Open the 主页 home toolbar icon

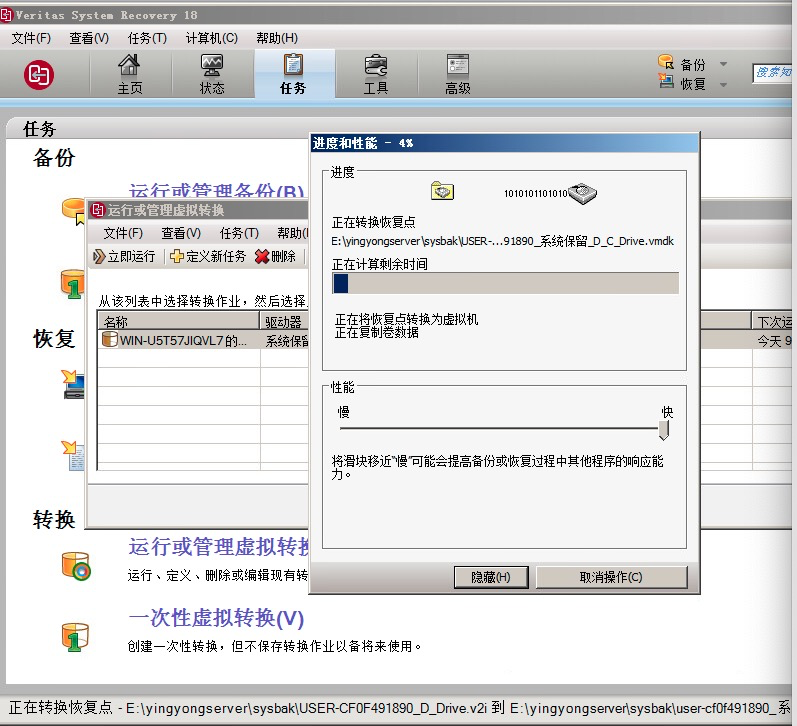coord(130,74)
